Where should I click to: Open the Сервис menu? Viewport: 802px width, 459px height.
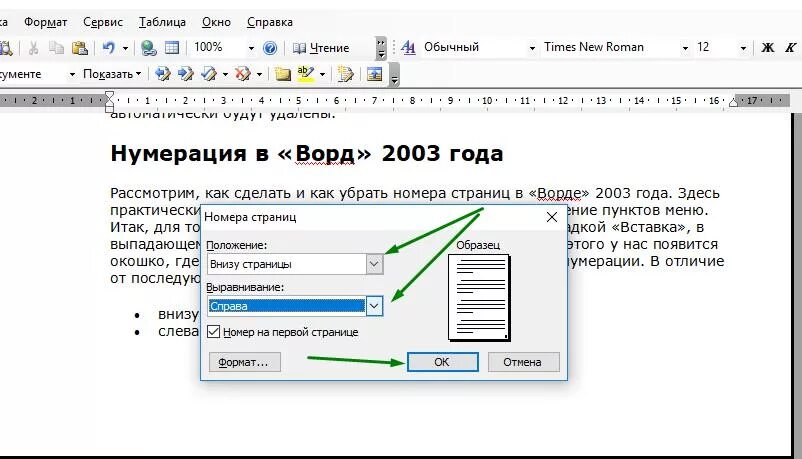[103, 22]
